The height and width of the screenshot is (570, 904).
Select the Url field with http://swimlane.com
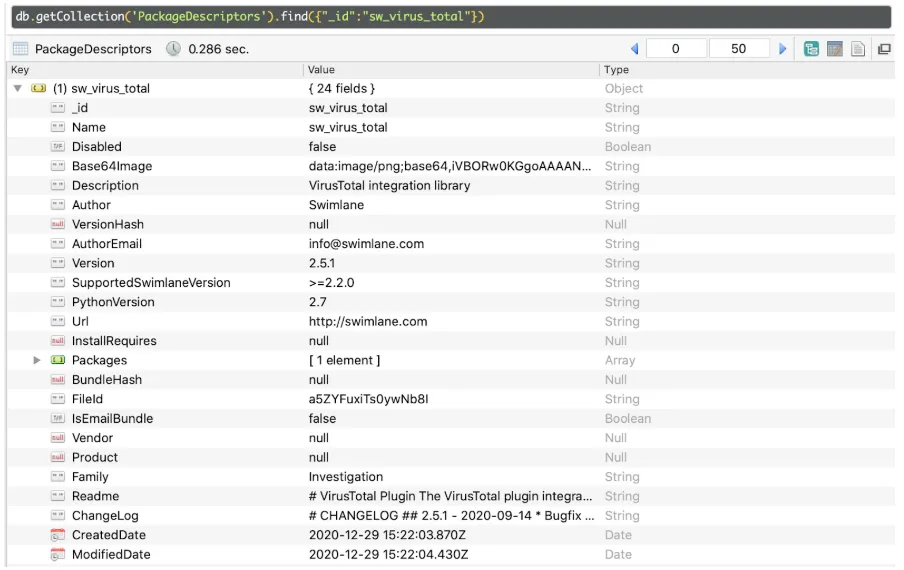451,322
